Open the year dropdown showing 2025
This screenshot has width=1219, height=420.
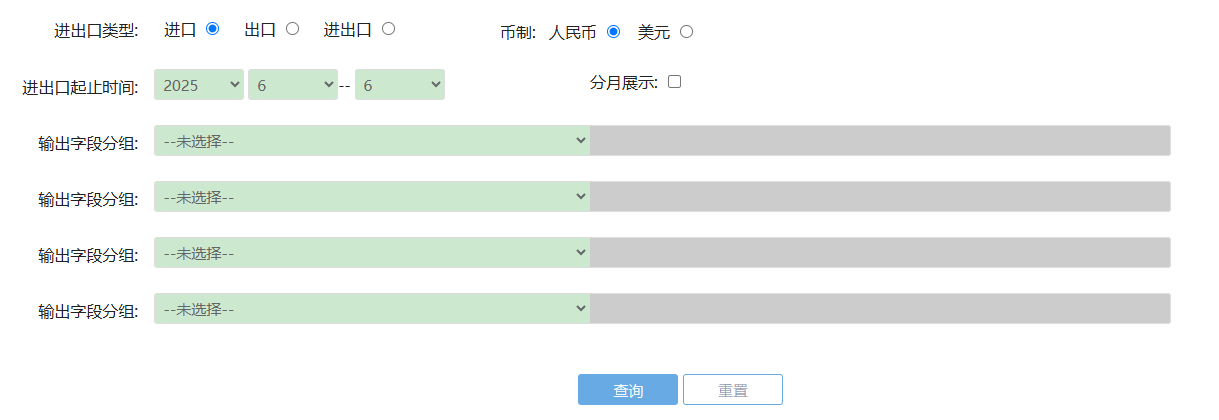pos(199,85)
